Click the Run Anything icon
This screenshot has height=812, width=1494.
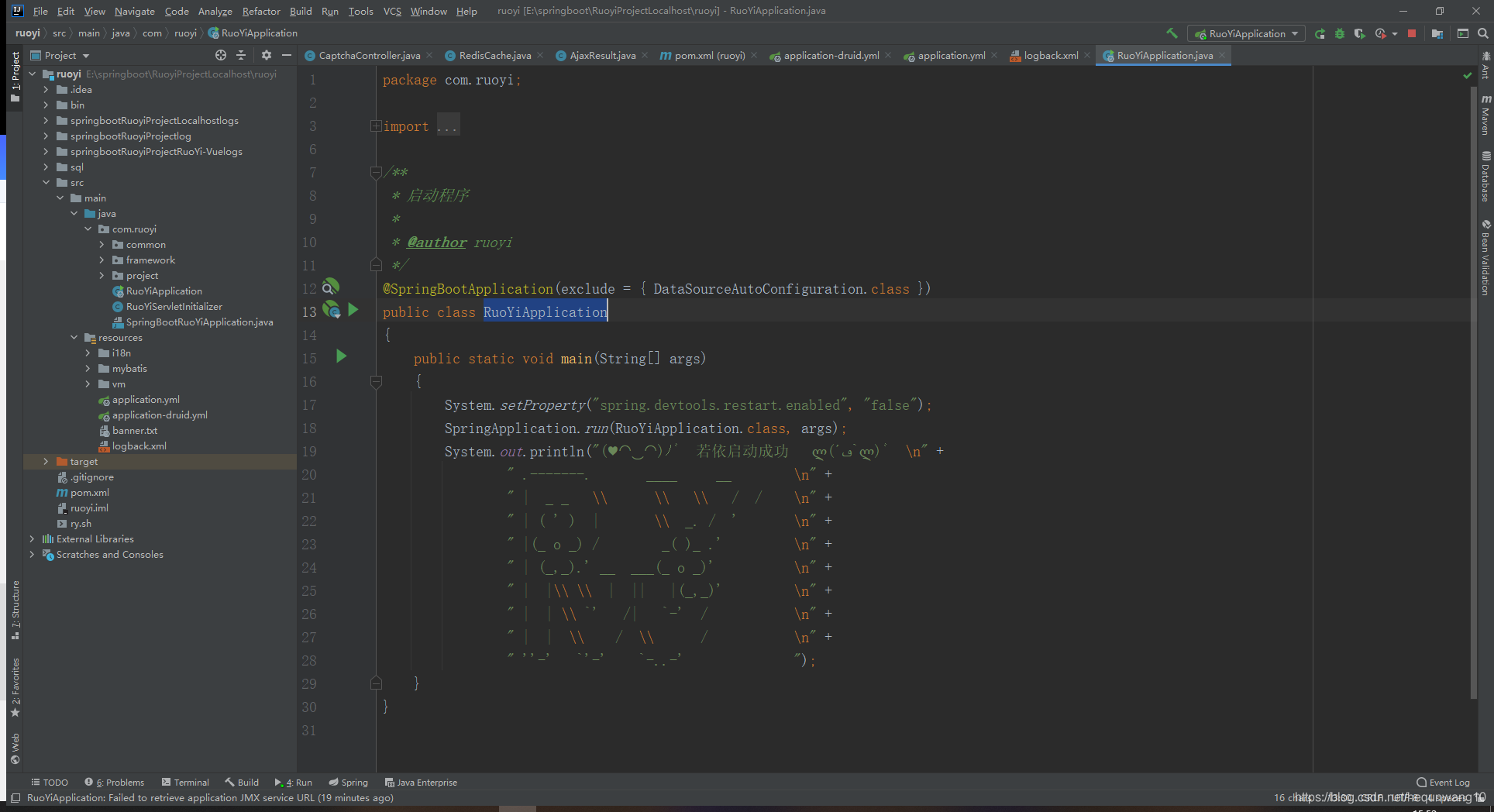pyautogui.click(x=1463, y=33)
